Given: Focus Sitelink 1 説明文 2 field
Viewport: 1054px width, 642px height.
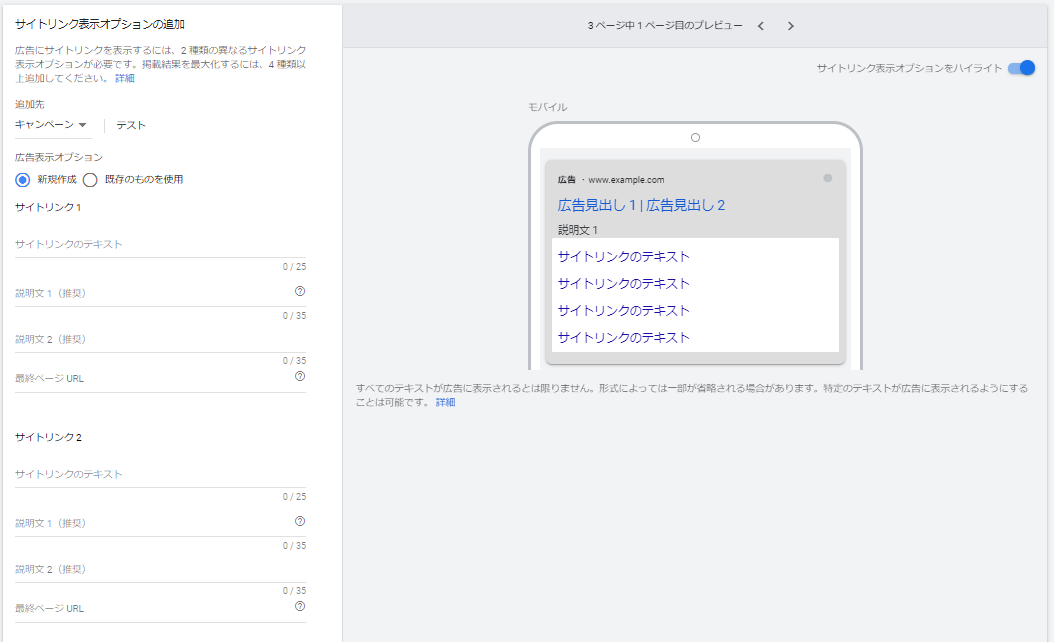Looking at the screenshot, I should (x=160, y=339).
